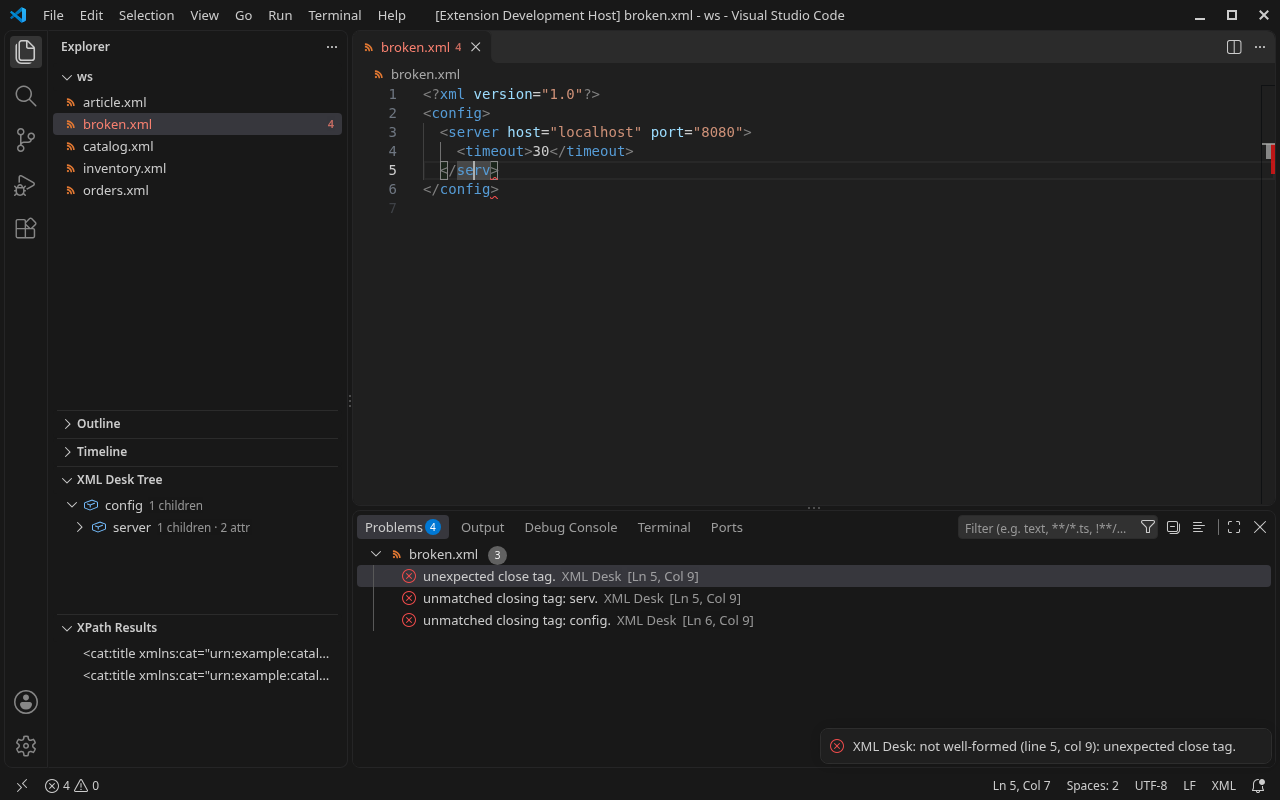Viewport: 1280px width, 800px height.
Task: Open the Manage gear icon
Action: [x=26, y=746]
